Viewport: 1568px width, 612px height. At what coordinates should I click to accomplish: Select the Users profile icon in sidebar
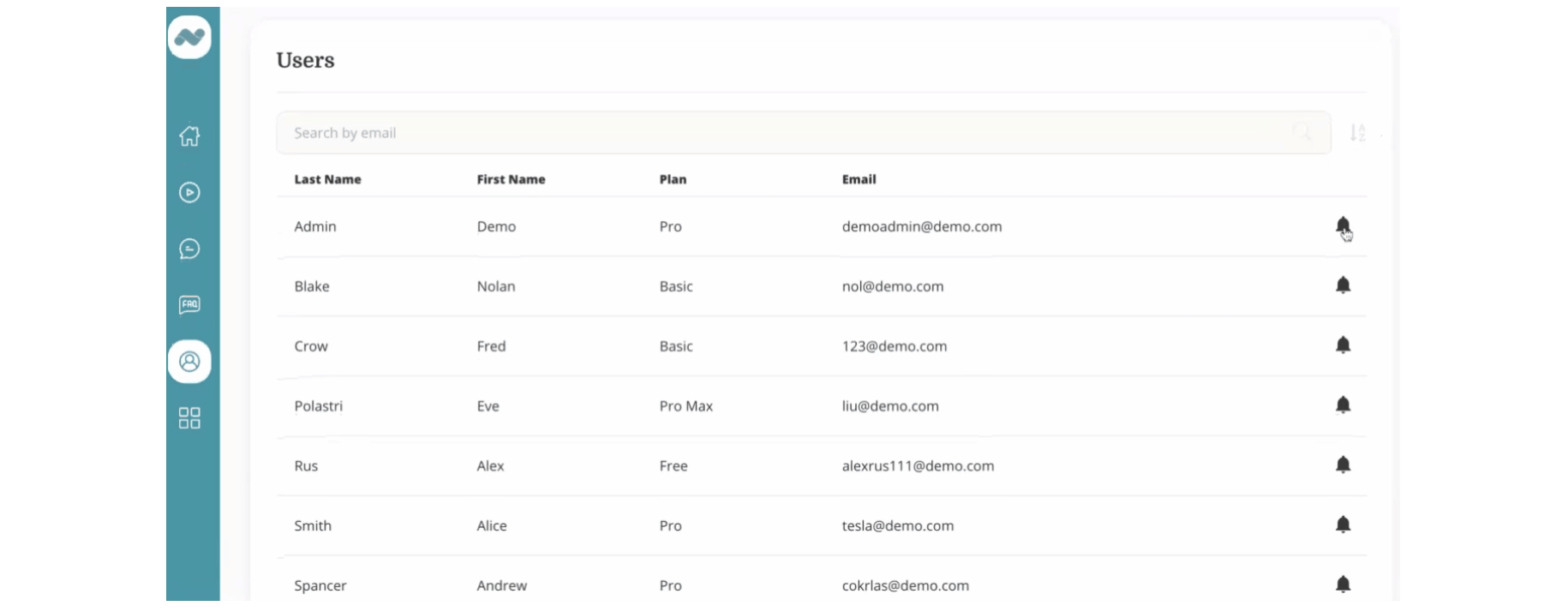tap(189, 362)
